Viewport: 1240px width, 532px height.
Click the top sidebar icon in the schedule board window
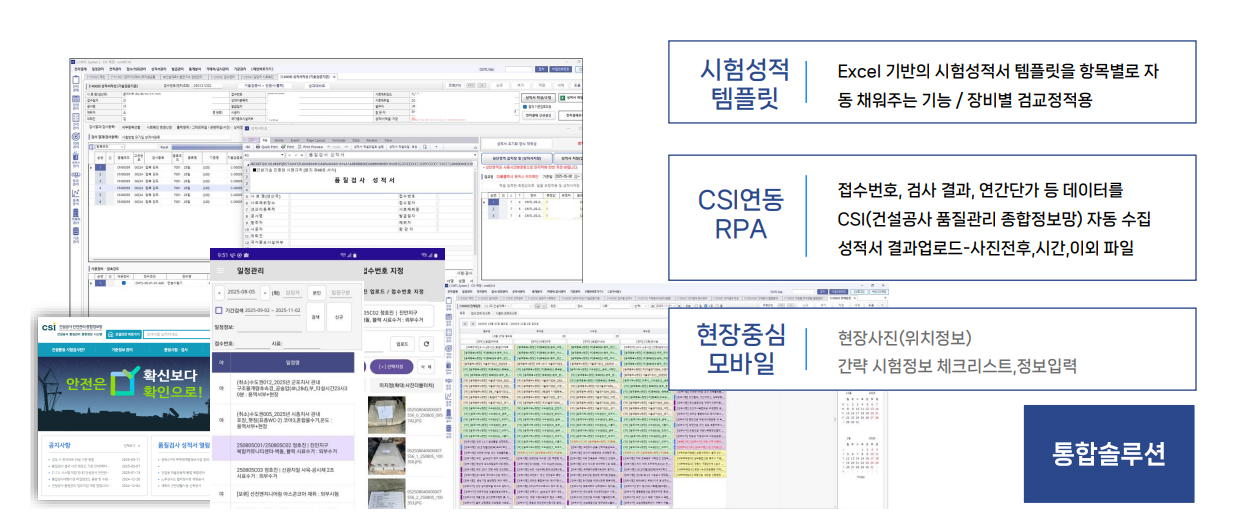pyautogui.click(x=451, y=301)
